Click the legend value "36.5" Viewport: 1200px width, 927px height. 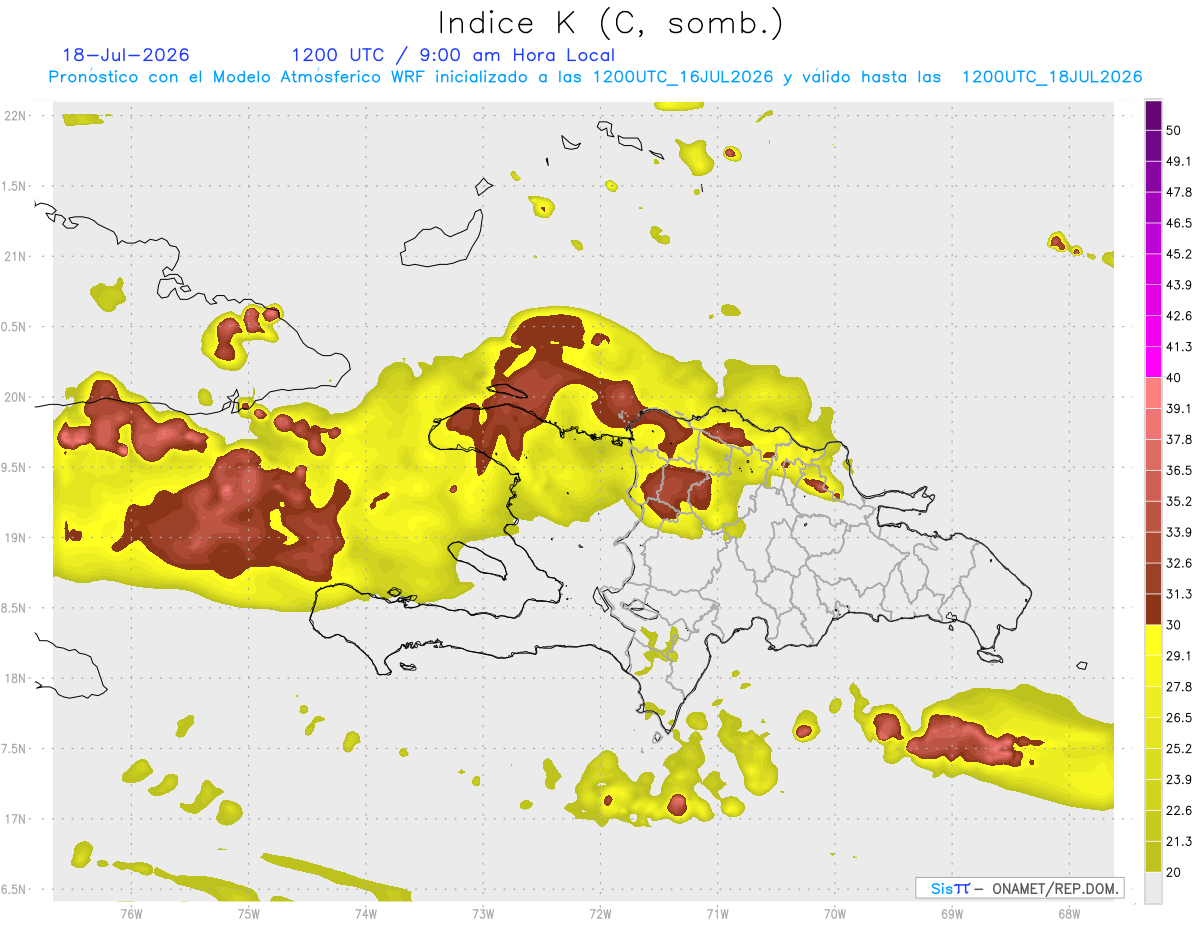tap(1179, 470)
